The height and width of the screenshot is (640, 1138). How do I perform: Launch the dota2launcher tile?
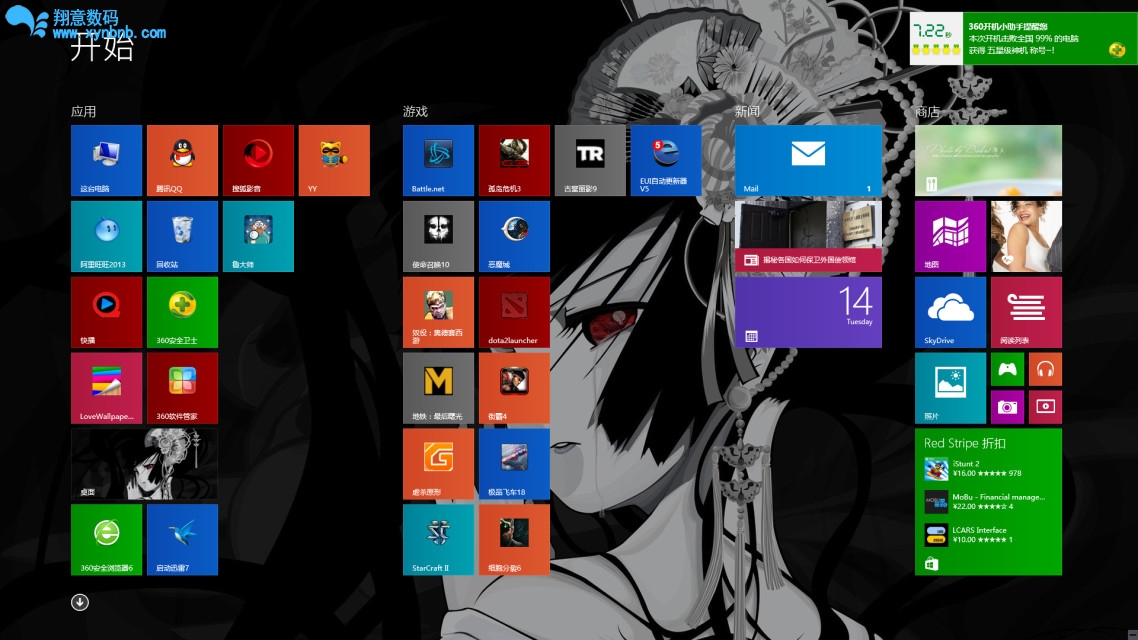tap(514, 312)
